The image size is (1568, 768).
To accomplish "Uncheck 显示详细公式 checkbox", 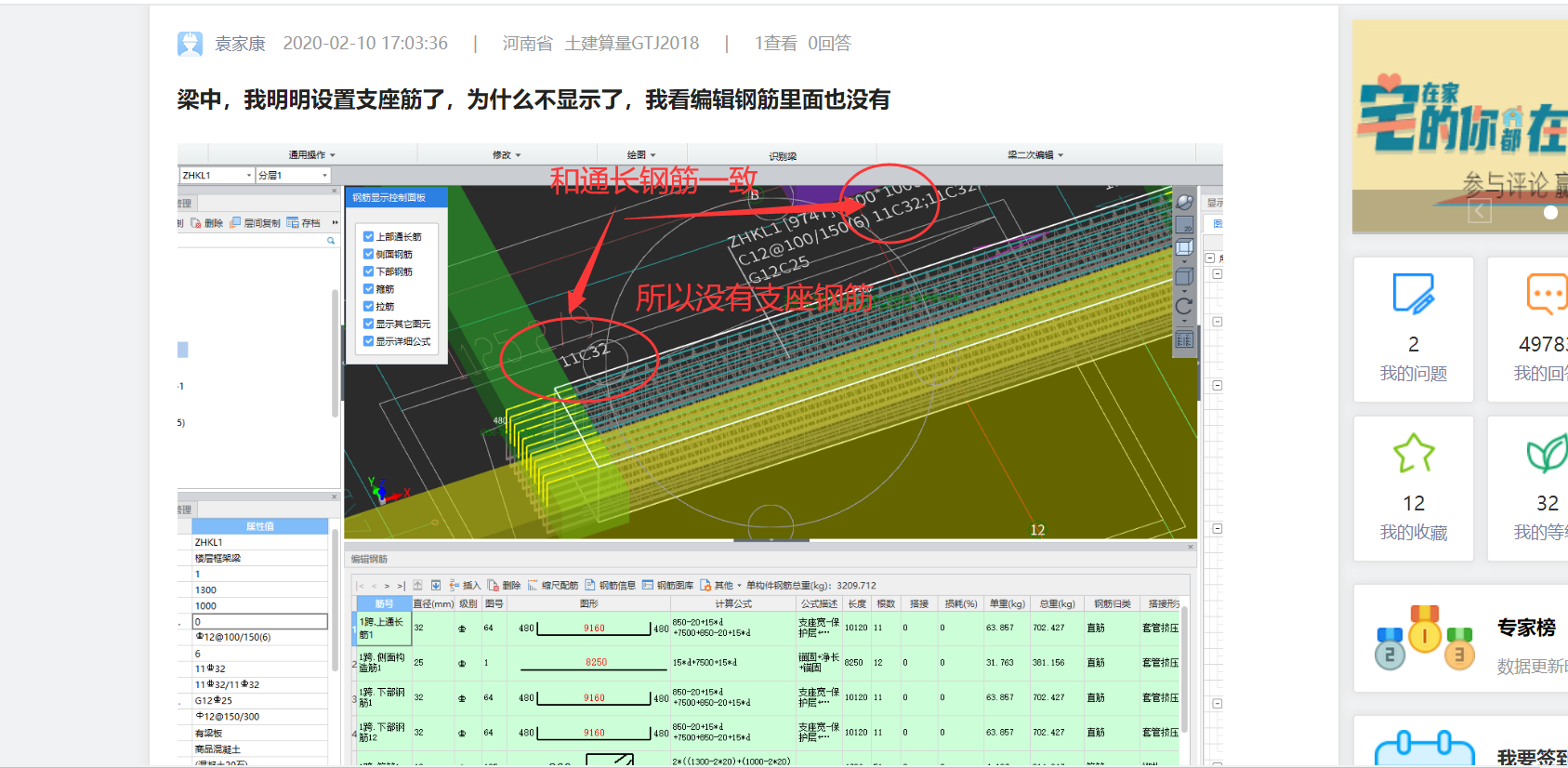I will (369, 341).
